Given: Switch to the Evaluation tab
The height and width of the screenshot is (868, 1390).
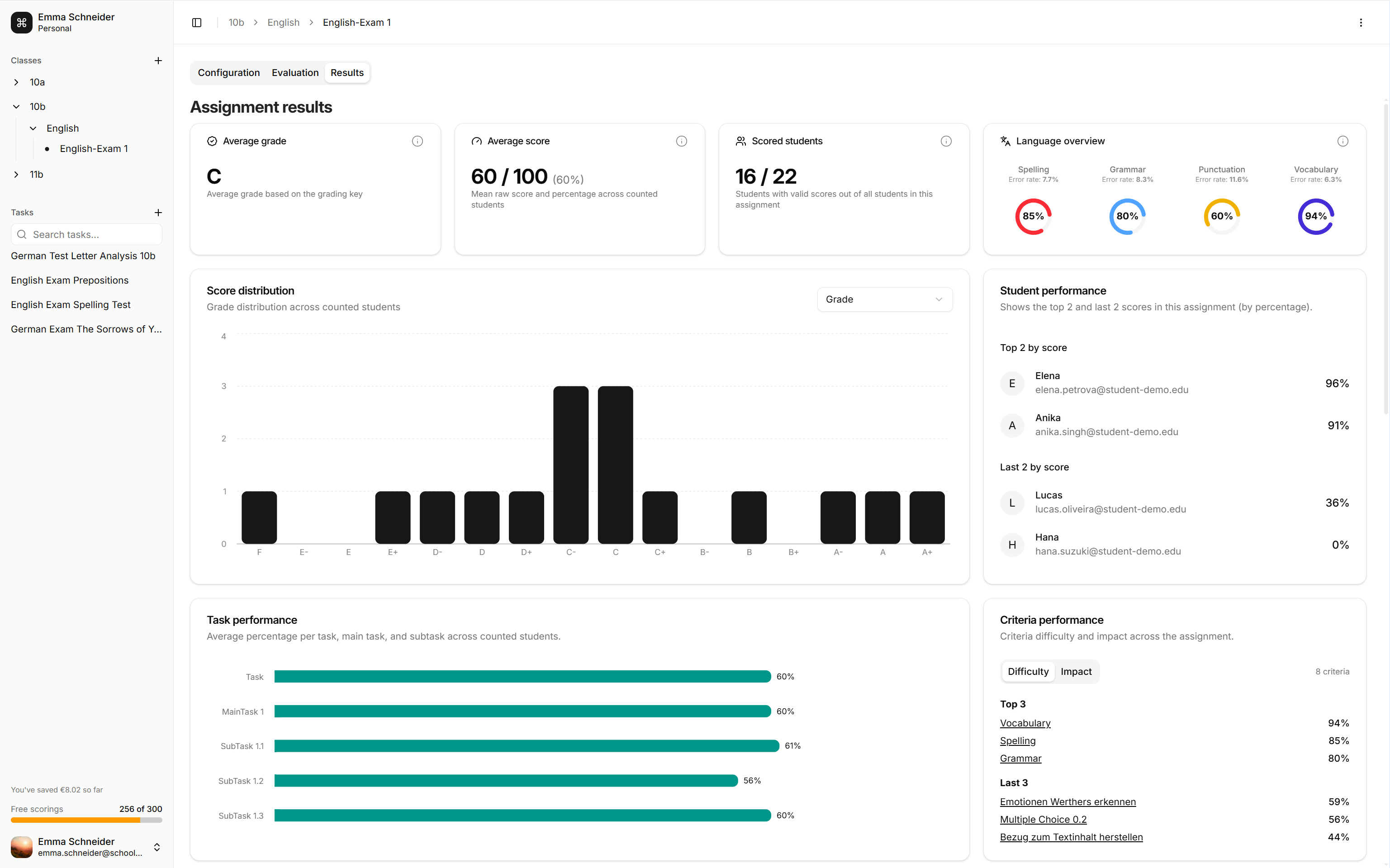Looking at the screenshot, I should tap(295, 72).
